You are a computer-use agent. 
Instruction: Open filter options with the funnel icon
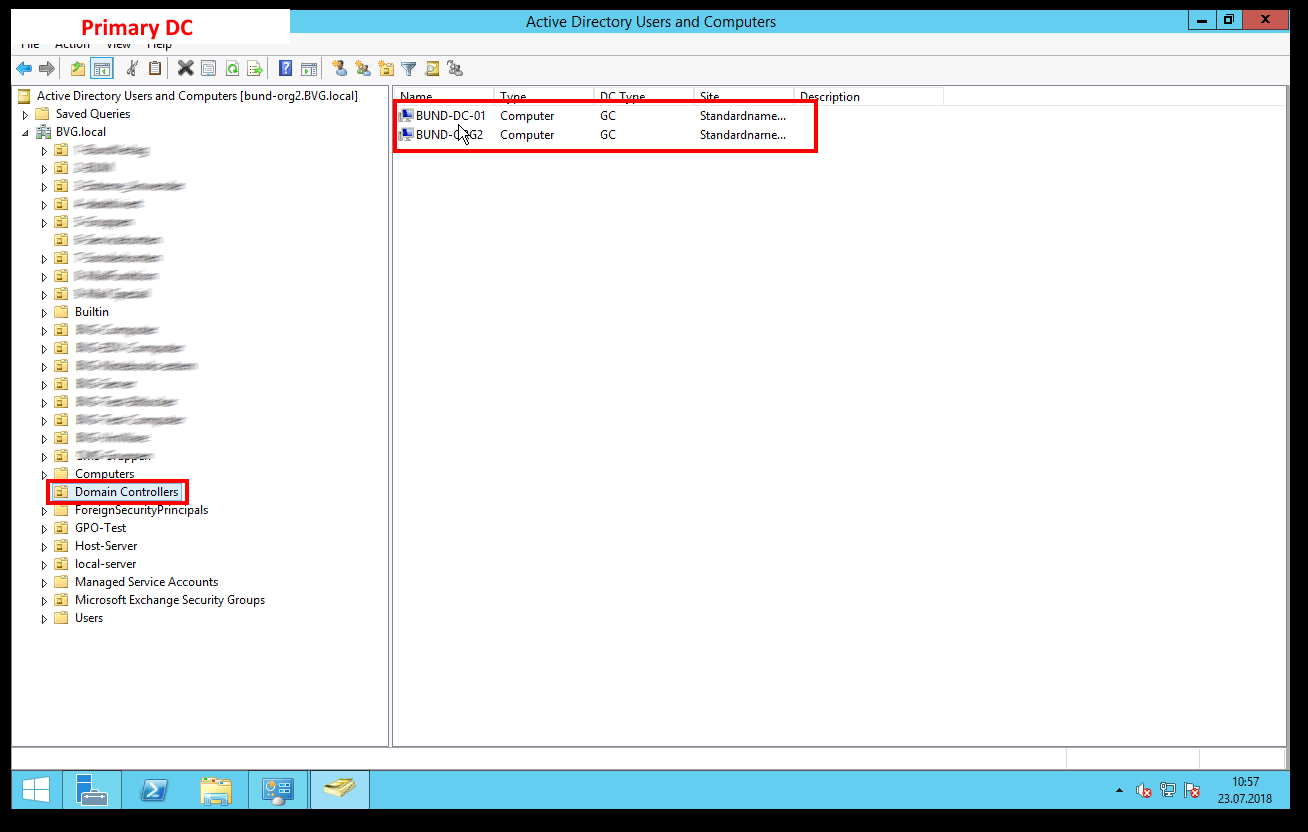[x=409, y=68]
